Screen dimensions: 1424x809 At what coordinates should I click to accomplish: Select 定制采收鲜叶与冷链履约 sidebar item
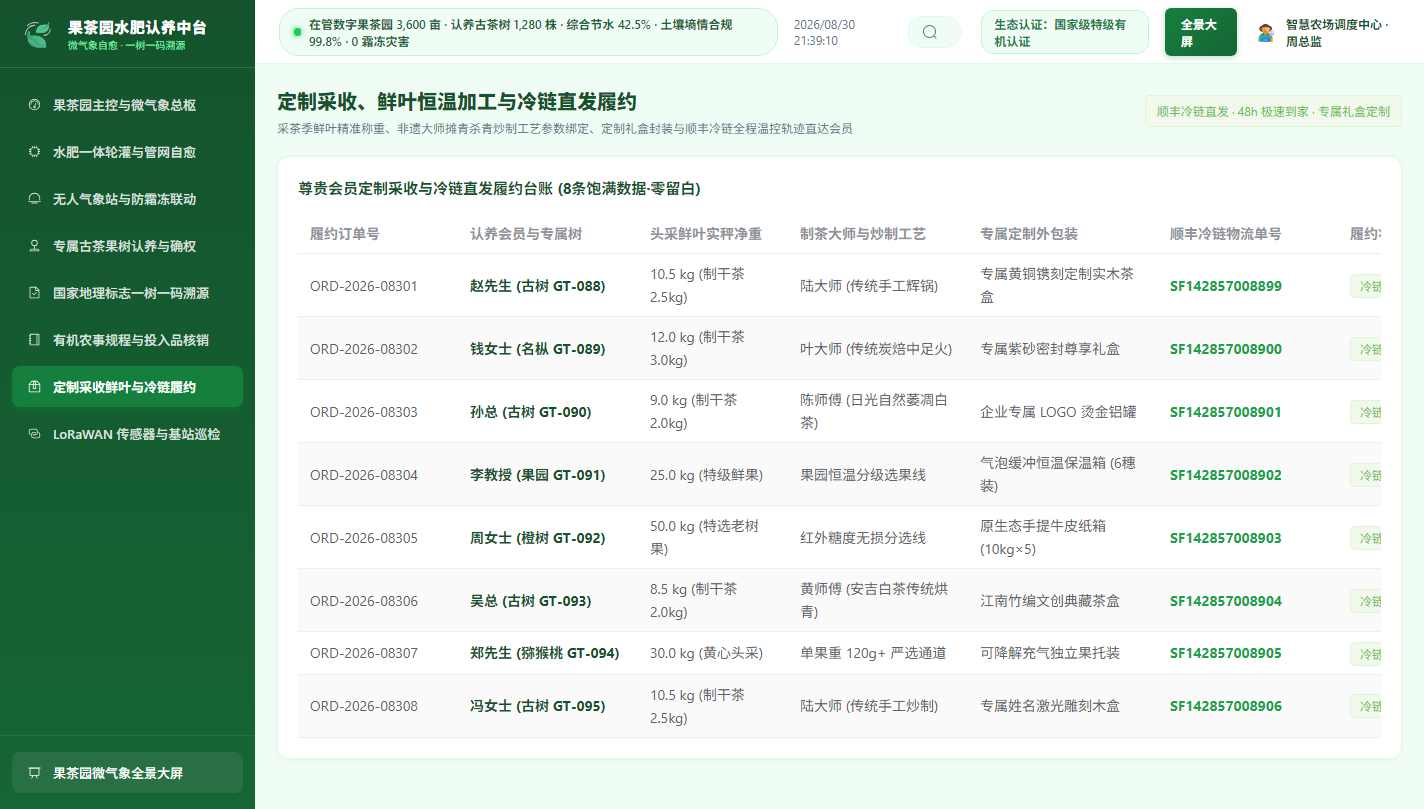[127, 387]
